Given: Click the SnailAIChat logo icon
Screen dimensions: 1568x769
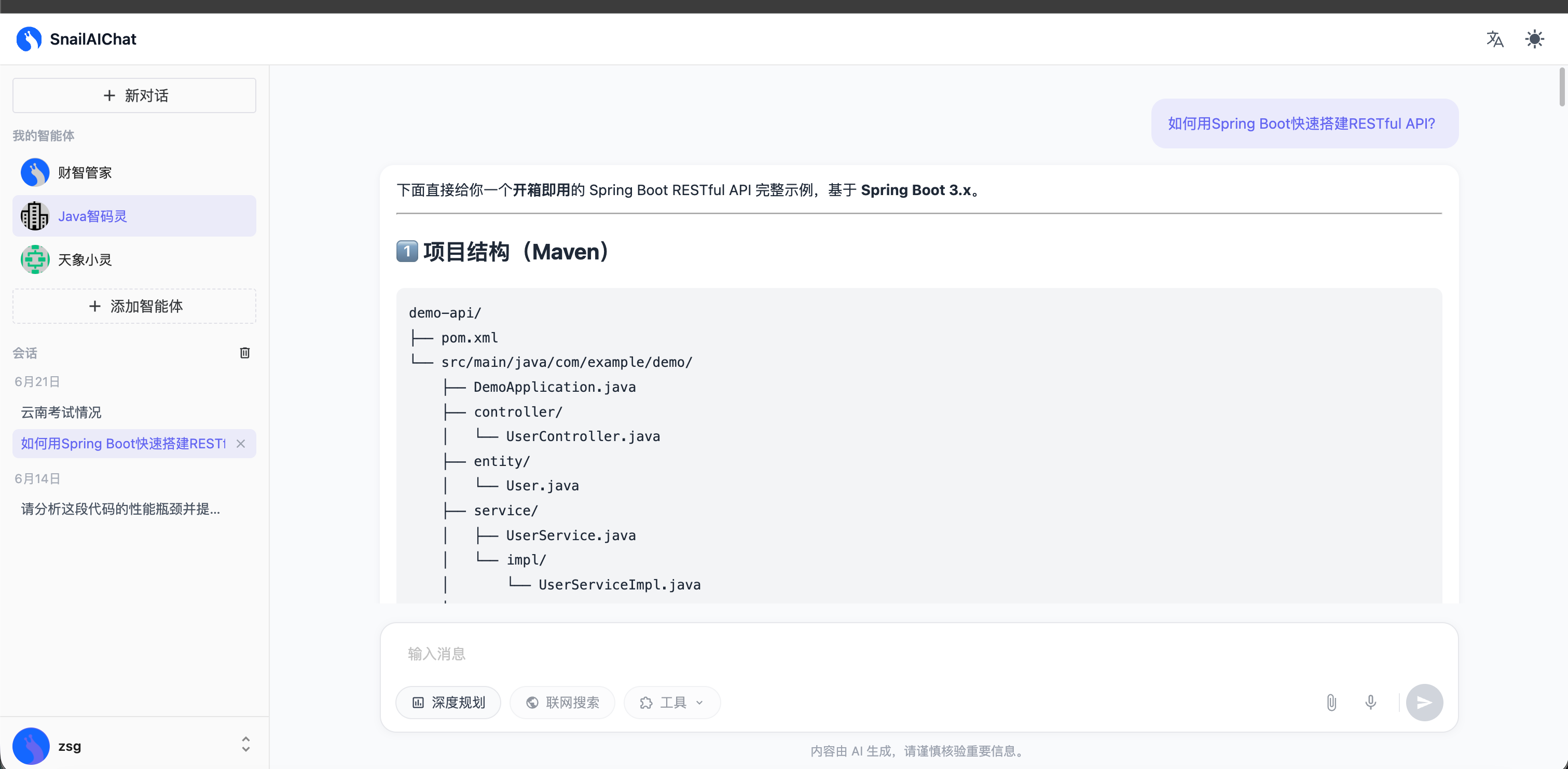Looking at the screenshot, I should pyautogui.click(x=29, y=39).
